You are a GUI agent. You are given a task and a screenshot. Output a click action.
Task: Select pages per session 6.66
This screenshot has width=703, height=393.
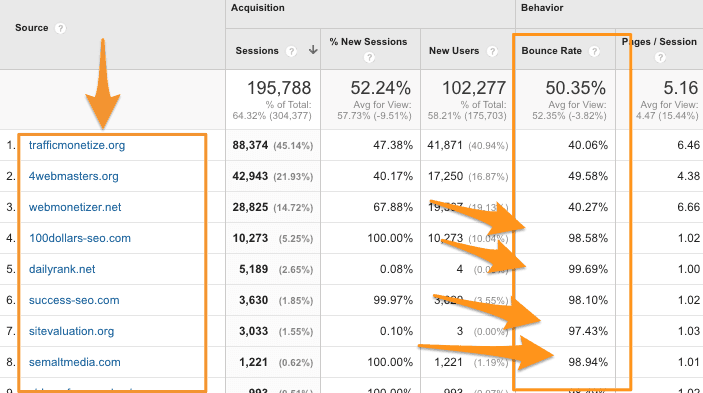tap(688, 207)
